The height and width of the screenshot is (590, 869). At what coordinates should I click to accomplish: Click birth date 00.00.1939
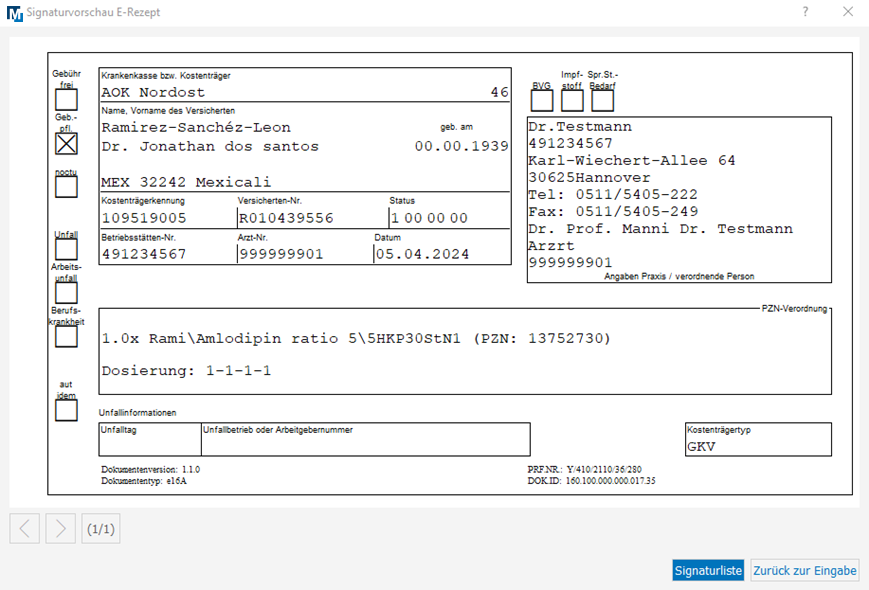click(x=462, y=146)
